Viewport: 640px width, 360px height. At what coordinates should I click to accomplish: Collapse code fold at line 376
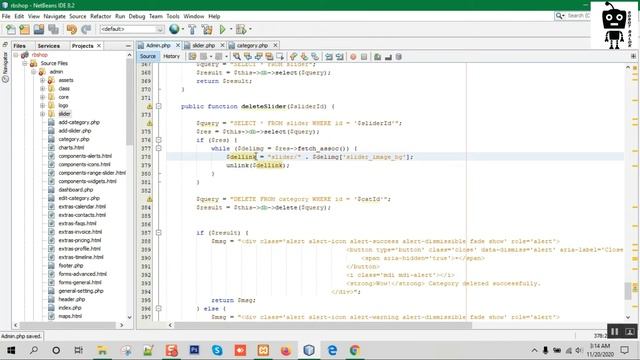159,140
